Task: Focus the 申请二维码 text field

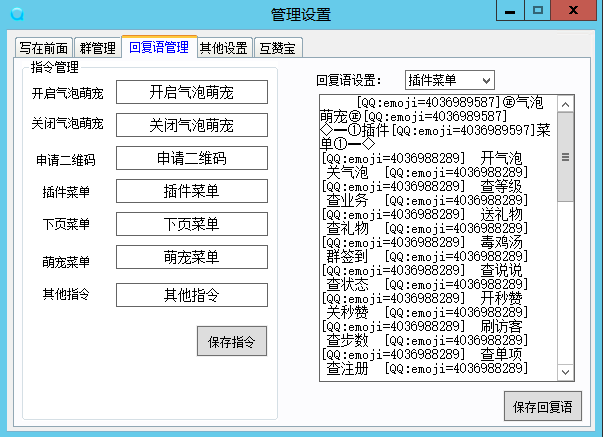Action: (191, 159)
